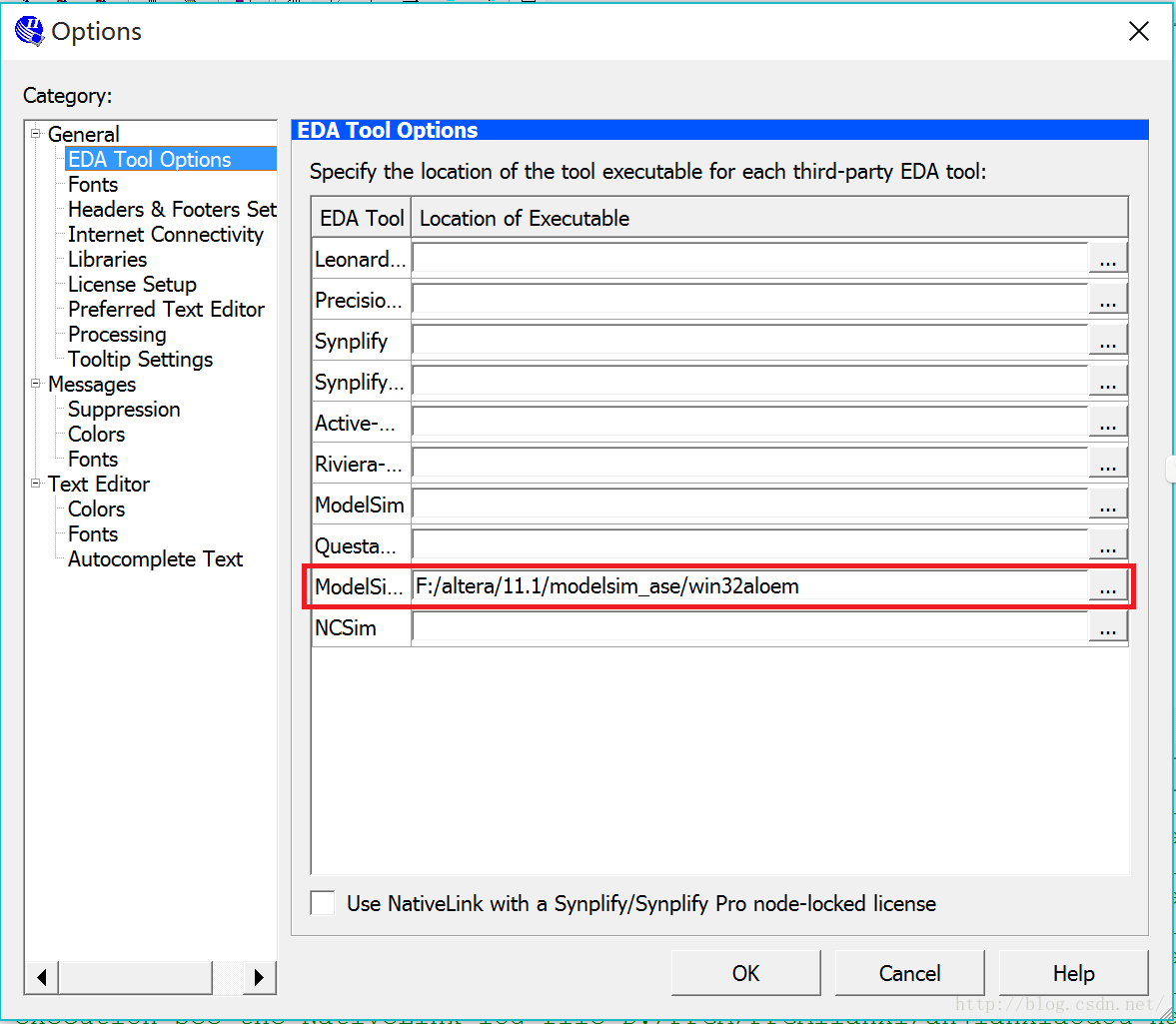Image resolution: width=1176 pixels, height=1024 pixels.
Task: Click the Synplify location input field
Action: [750, 341]
